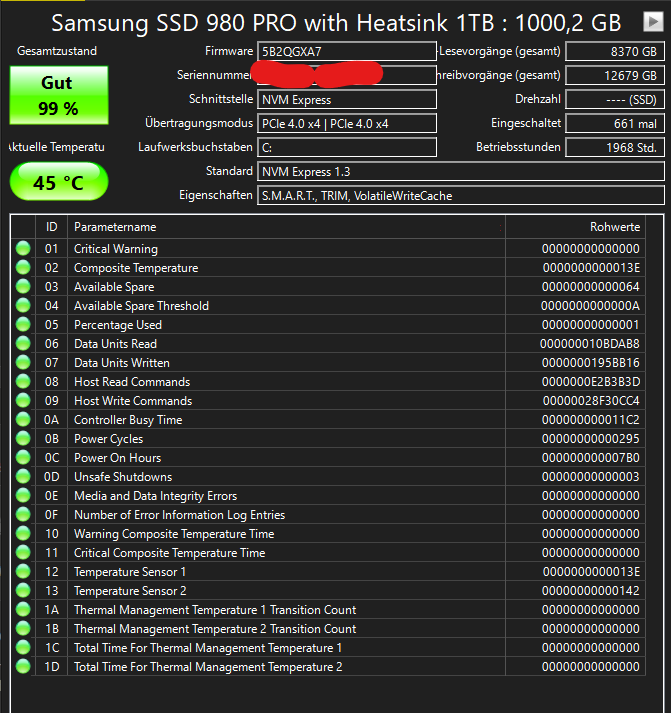
Task: Click status icon for Number of Error Information Log Entries
Action: [x=23, y=514]
